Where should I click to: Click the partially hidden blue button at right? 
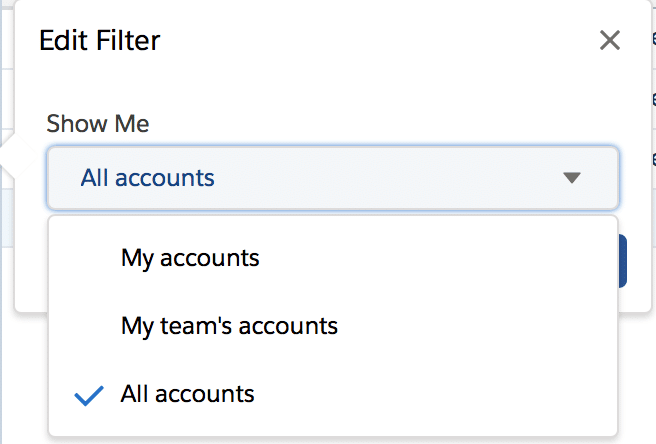tap(622, 262)
